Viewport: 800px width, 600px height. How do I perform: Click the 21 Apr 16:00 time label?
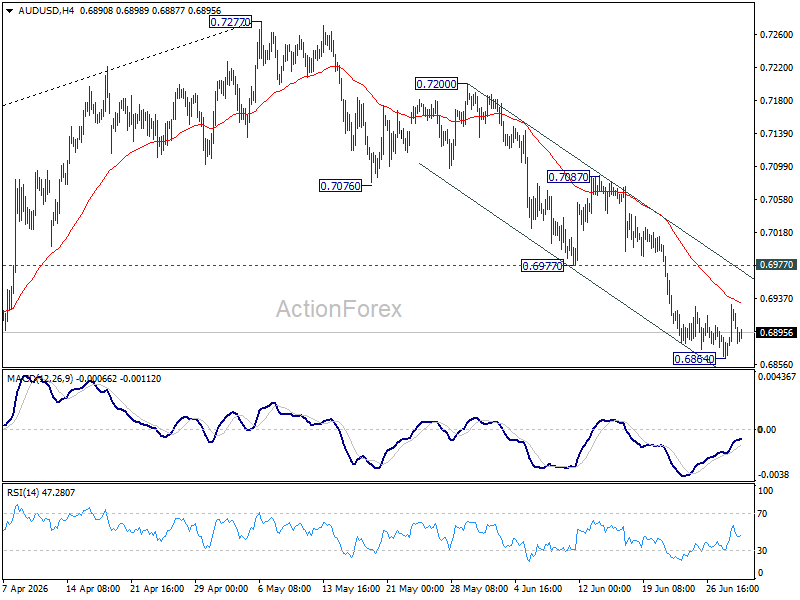pyautogui.click(x=157, y=588)
